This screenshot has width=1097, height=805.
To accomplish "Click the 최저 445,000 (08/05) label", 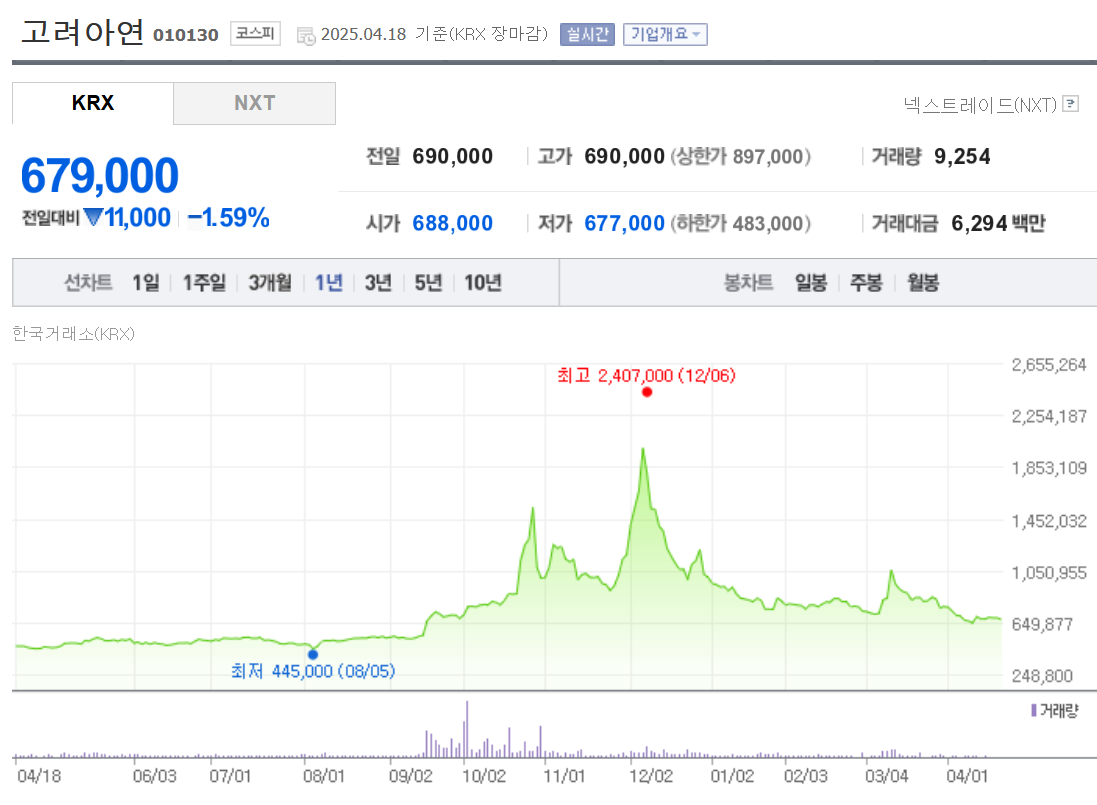I will pyautogui.click(x=313, y=671).
